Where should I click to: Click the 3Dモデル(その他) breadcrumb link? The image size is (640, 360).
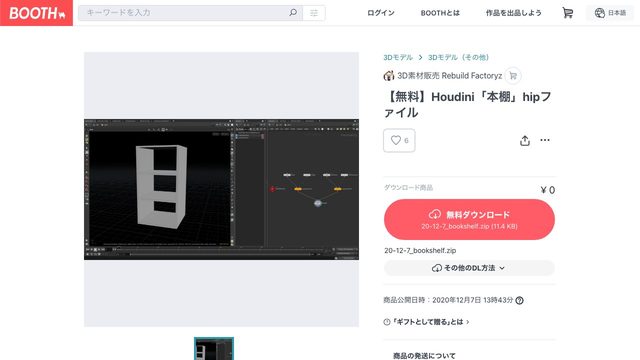(x=458, y=57)
